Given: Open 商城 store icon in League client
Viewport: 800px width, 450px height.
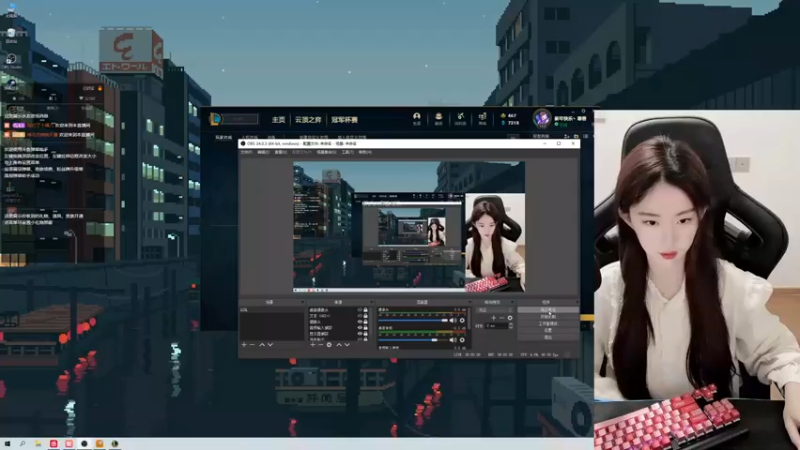Looking at the screenshot, I should [482, 118].
